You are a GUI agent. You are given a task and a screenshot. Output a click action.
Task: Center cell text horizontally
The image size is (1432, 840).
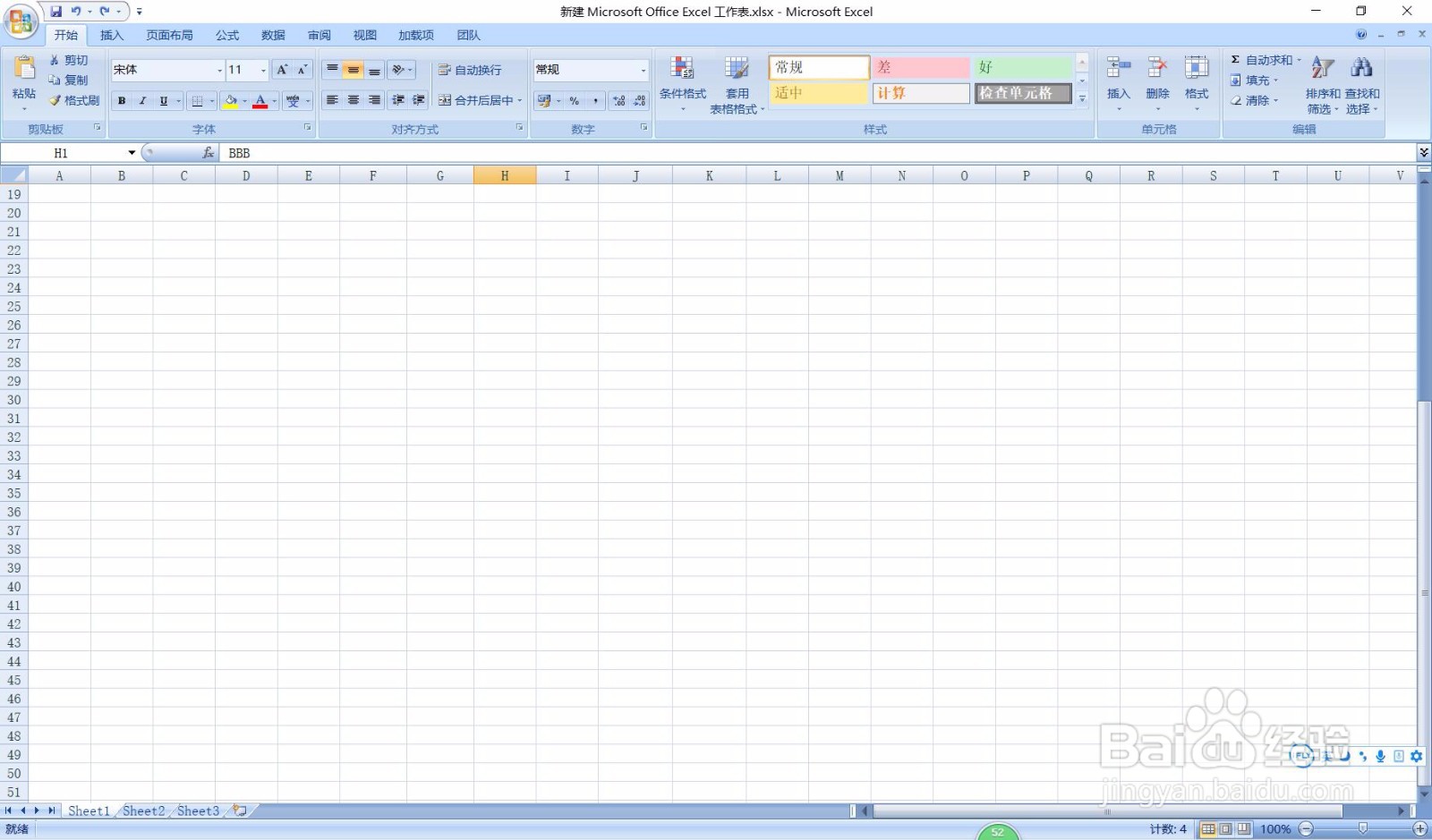pos(354,100)
